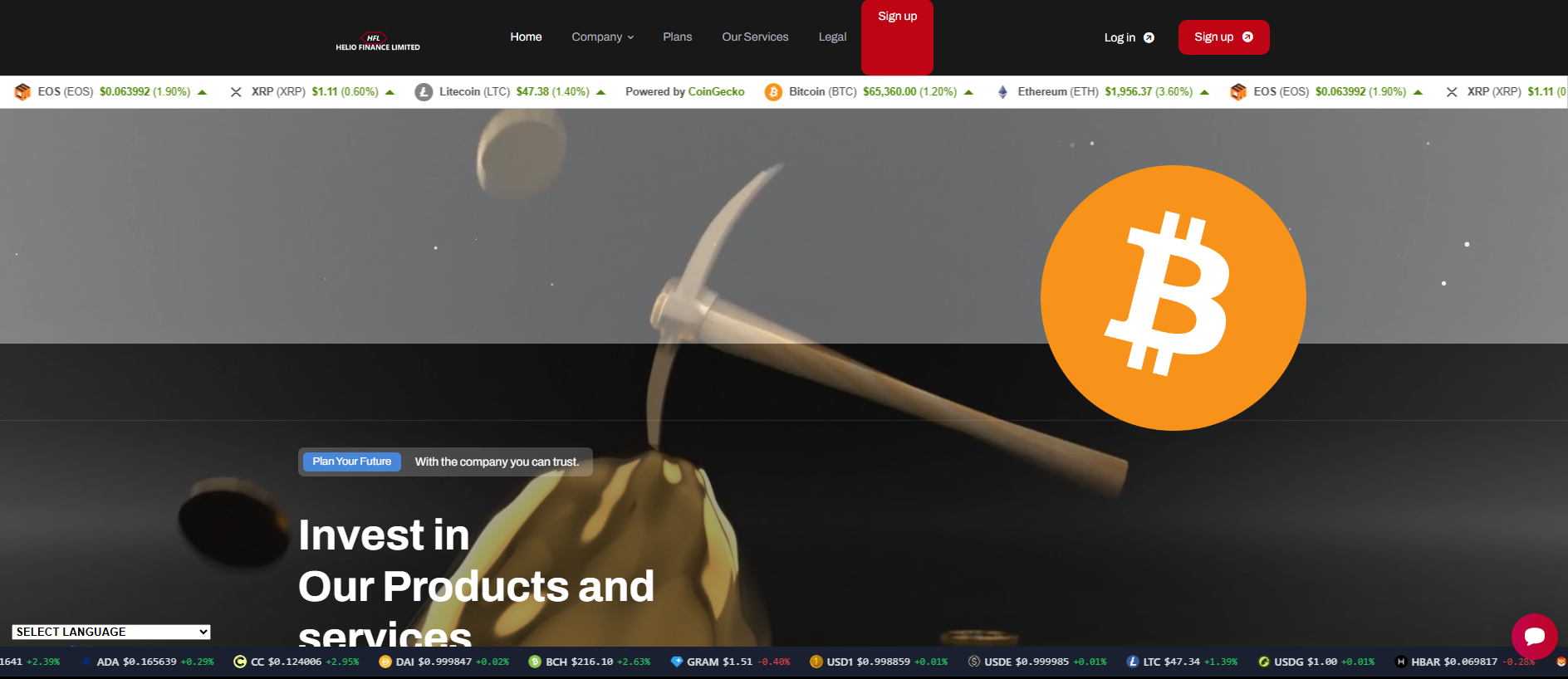Open the Plans page
1568x679 pixels.
click(677, 37)
